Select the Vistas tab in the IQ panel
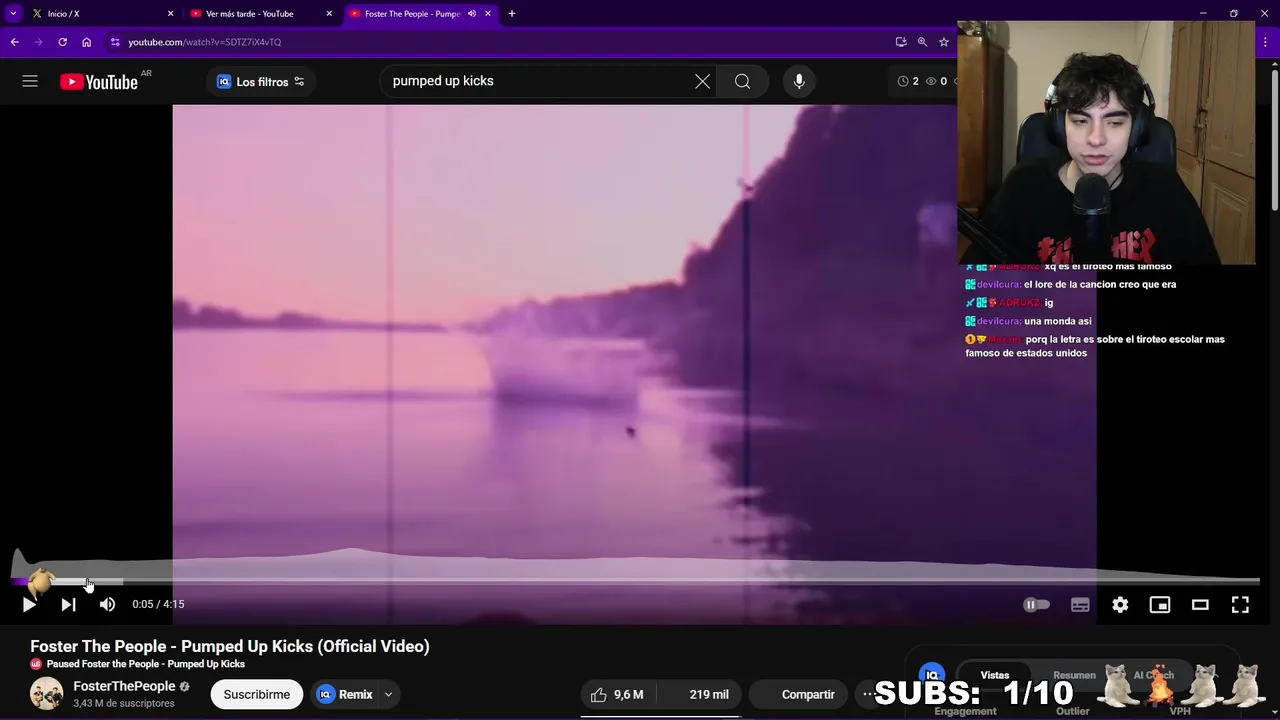This screenshot has width=1280, height=720. pyautogui.click(x=994, y=675)
